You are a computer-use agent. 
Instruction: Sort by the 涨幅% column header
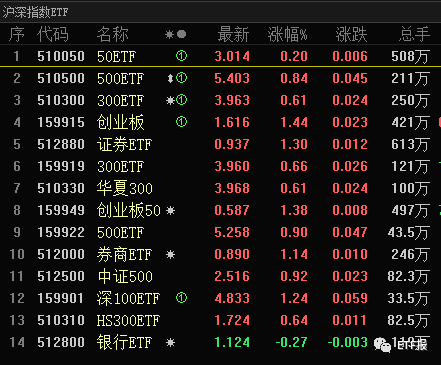pyautogui.click(x=287, y=34)
